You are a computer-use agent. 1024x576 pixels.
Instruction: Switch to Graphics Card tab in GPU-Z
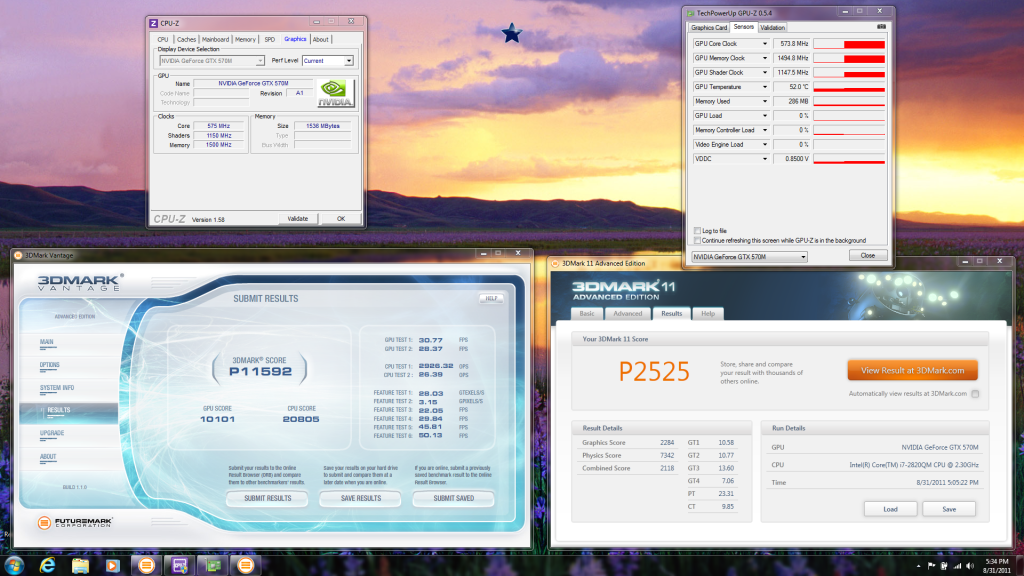click(709, 27)
